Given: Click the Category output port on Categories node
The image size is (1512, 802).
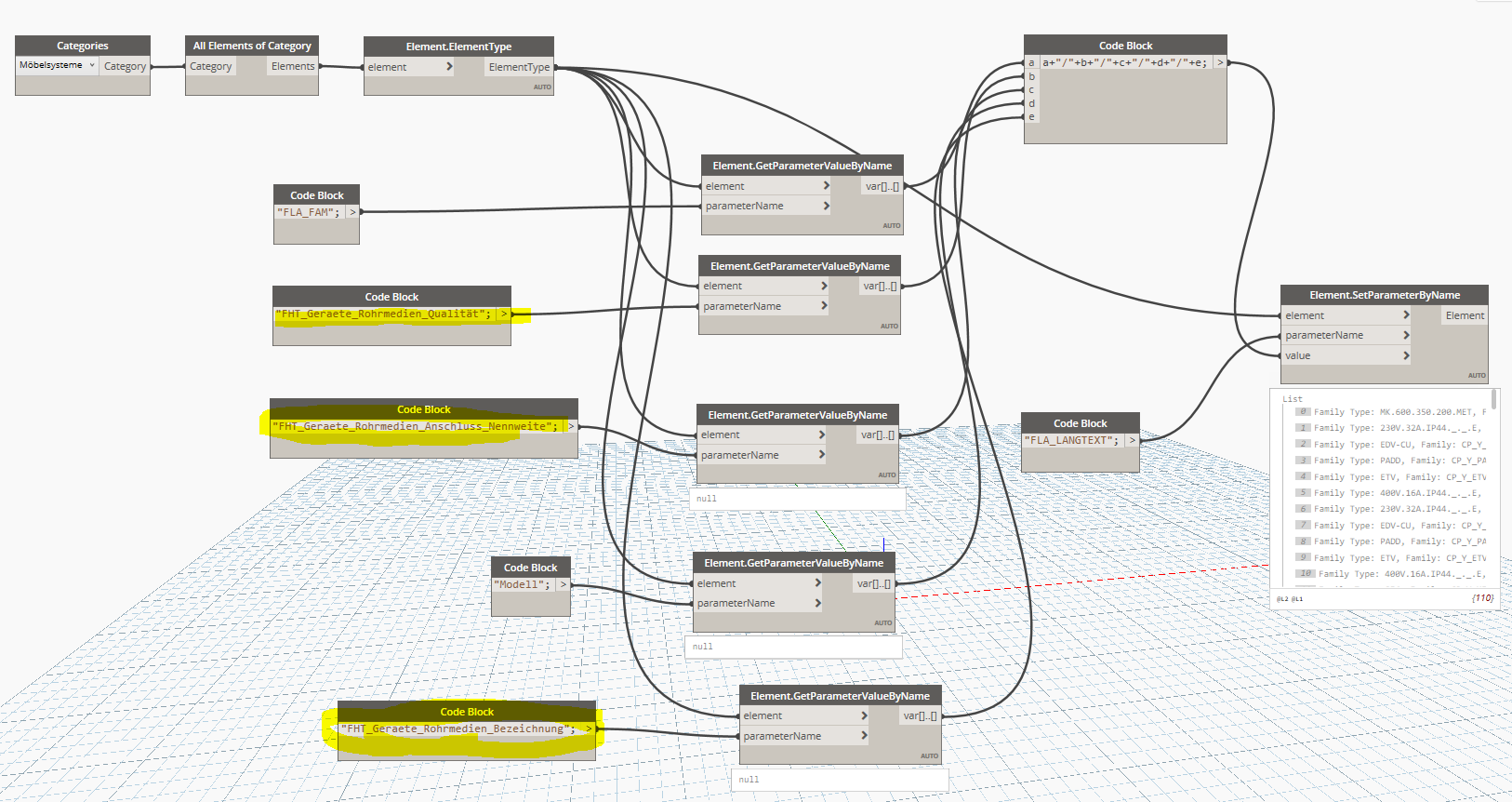Looking at the screenshot, I should click(x=126, y=66).
